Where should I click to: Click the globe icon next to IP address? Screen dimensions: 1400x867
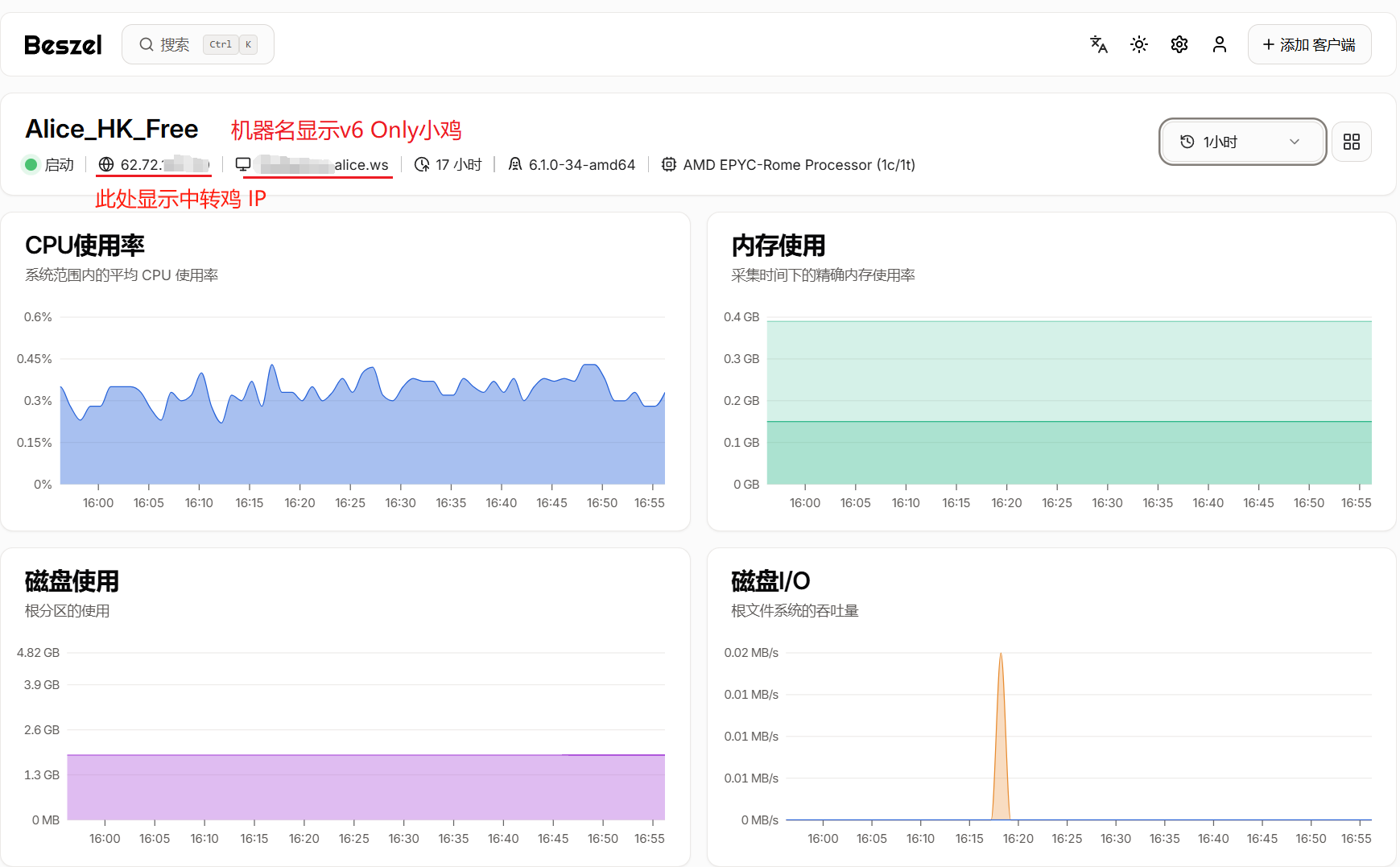(106, 165)
